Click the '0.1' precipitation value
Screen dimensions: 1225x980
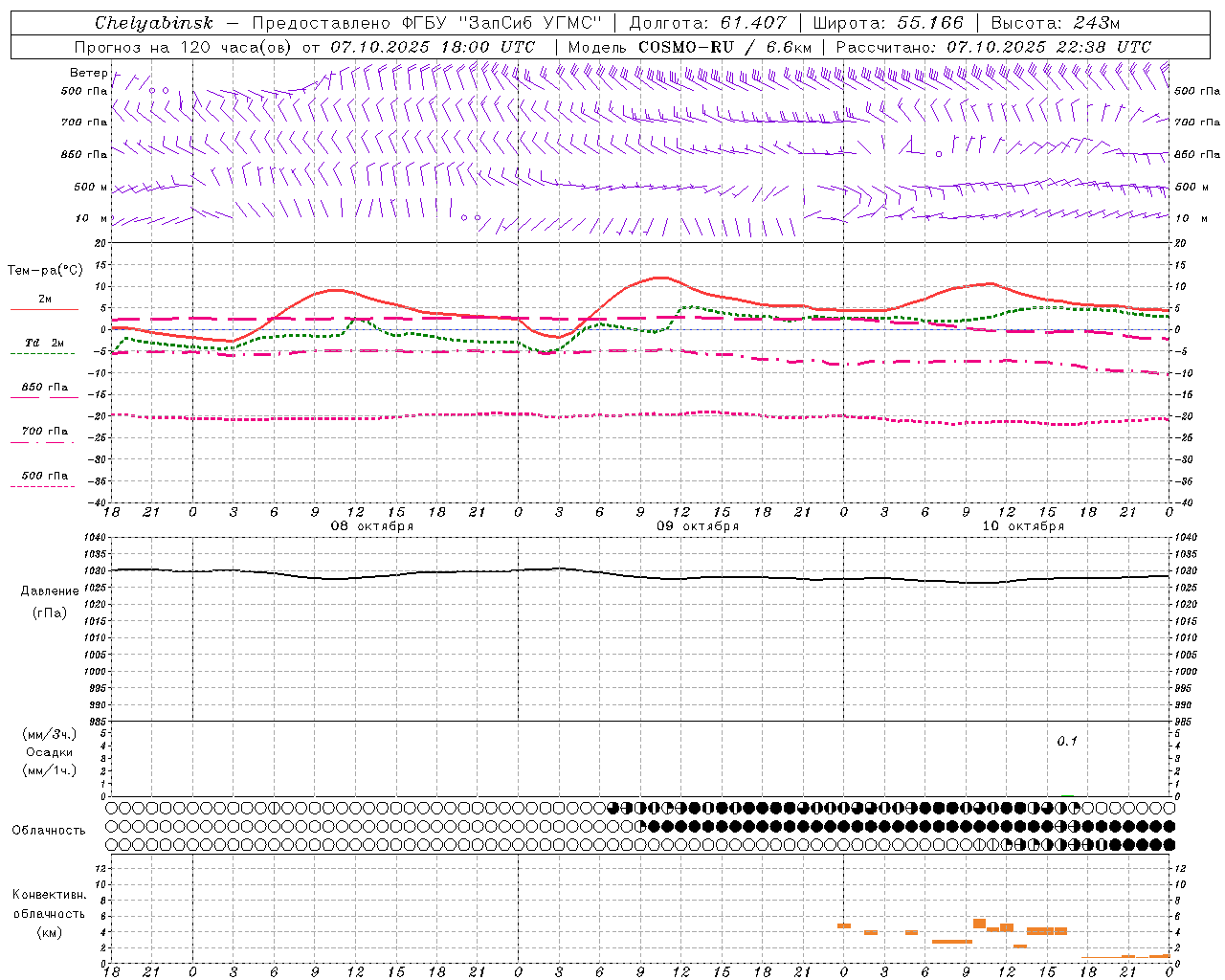click(x=1067, y=741)
